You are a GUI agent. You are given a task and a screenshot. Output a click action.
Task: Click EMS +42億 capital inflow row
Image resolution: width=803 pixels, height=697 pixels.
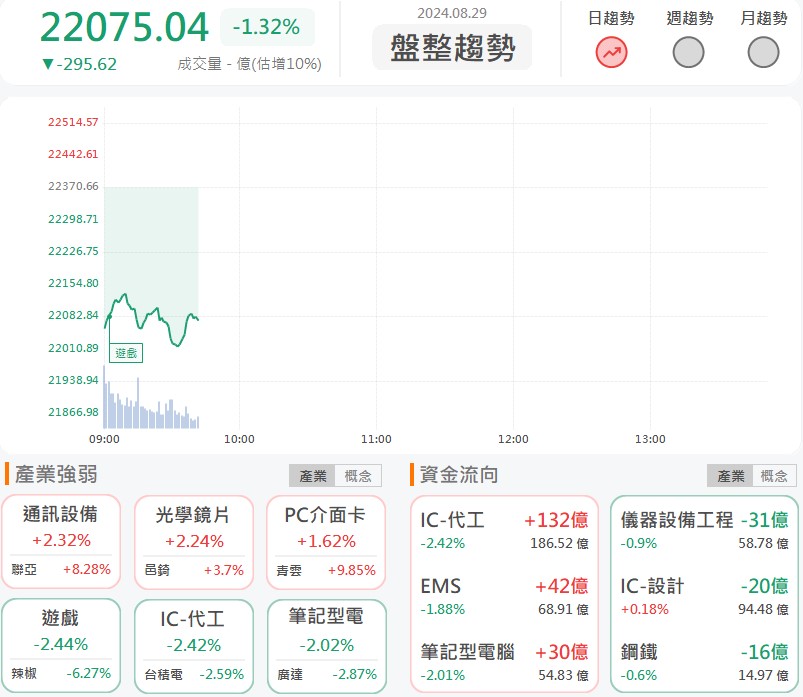coord(504,596)
